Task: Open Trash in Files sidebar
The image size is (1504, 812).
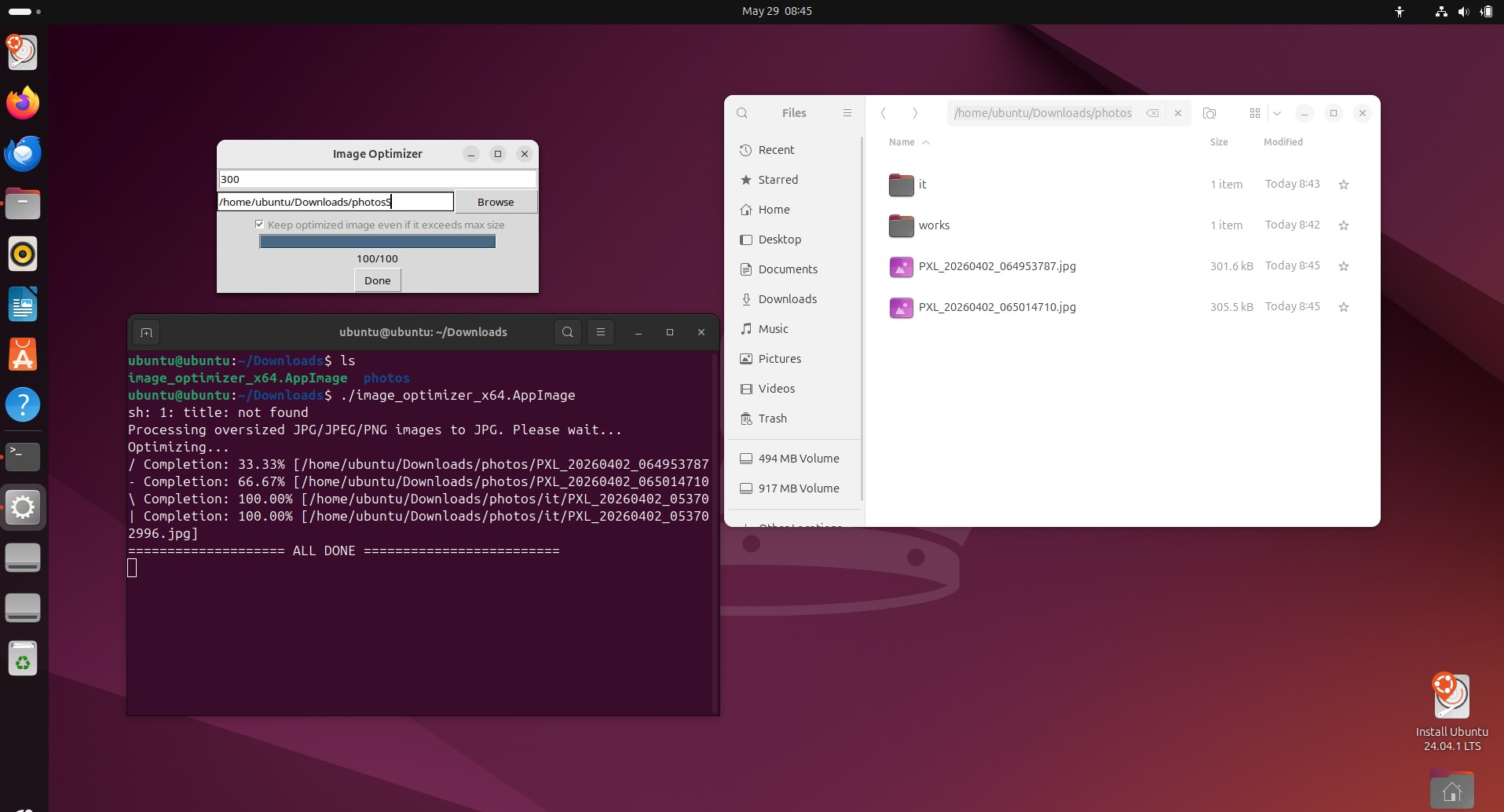Action: (795, 419)
